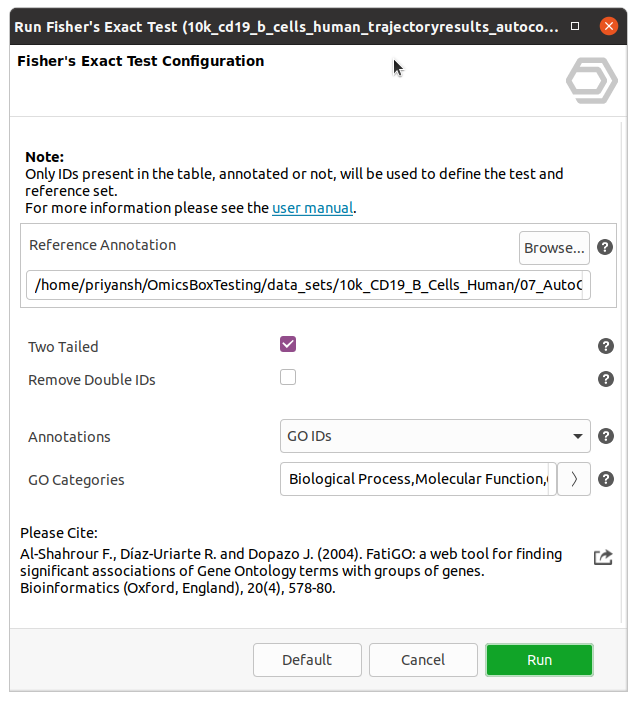Close the Fisher's Exact Test dialog

(x=606, y=27)
